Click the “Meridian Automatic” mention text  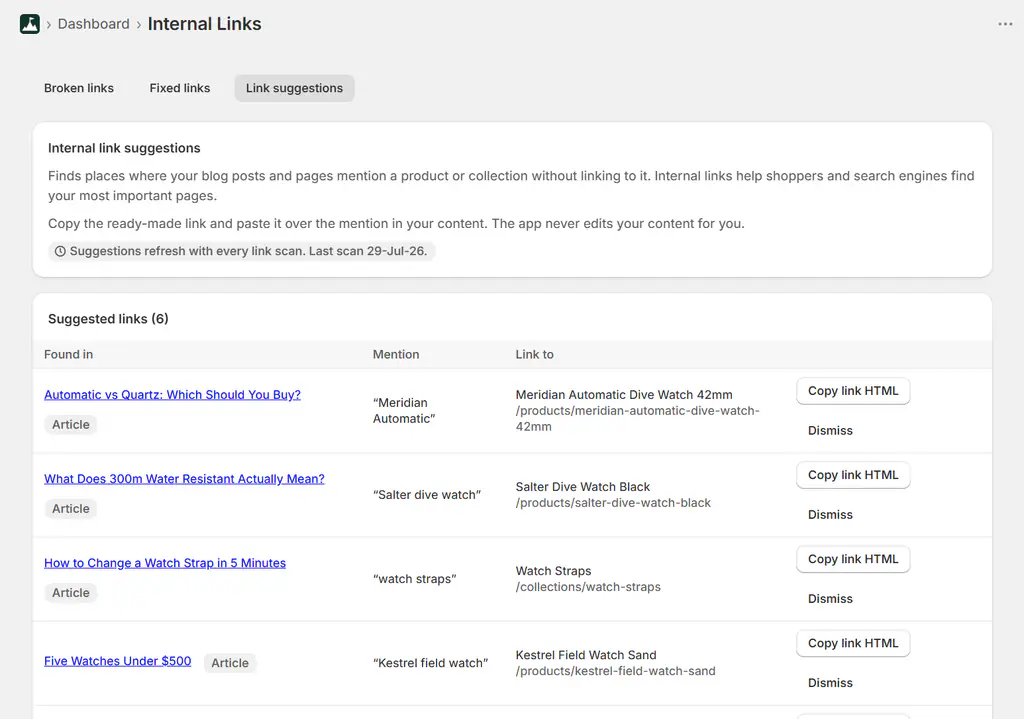tap(404, 411)
